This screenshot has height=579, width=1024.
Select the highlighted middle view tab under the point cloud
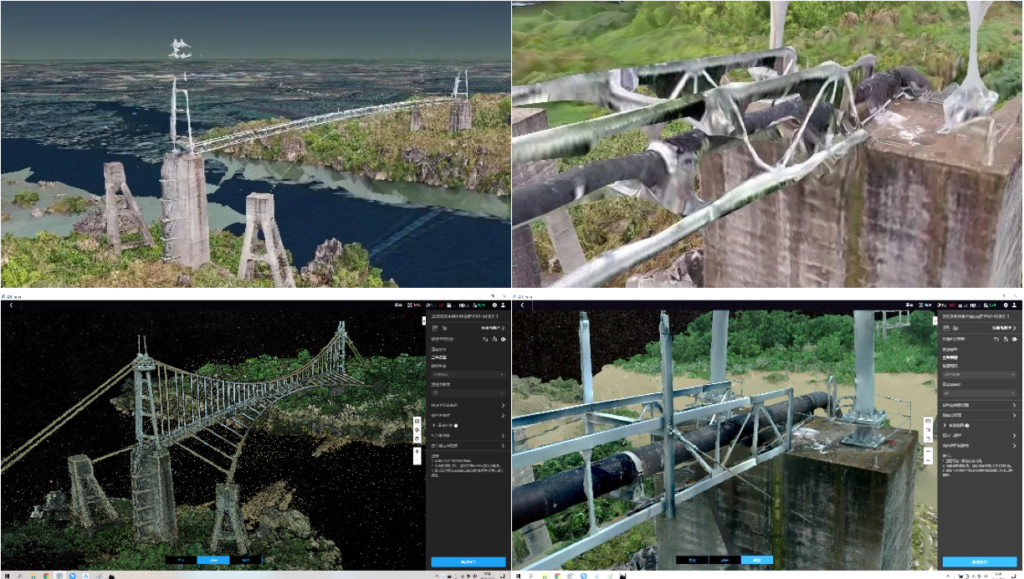pos(213,560)
